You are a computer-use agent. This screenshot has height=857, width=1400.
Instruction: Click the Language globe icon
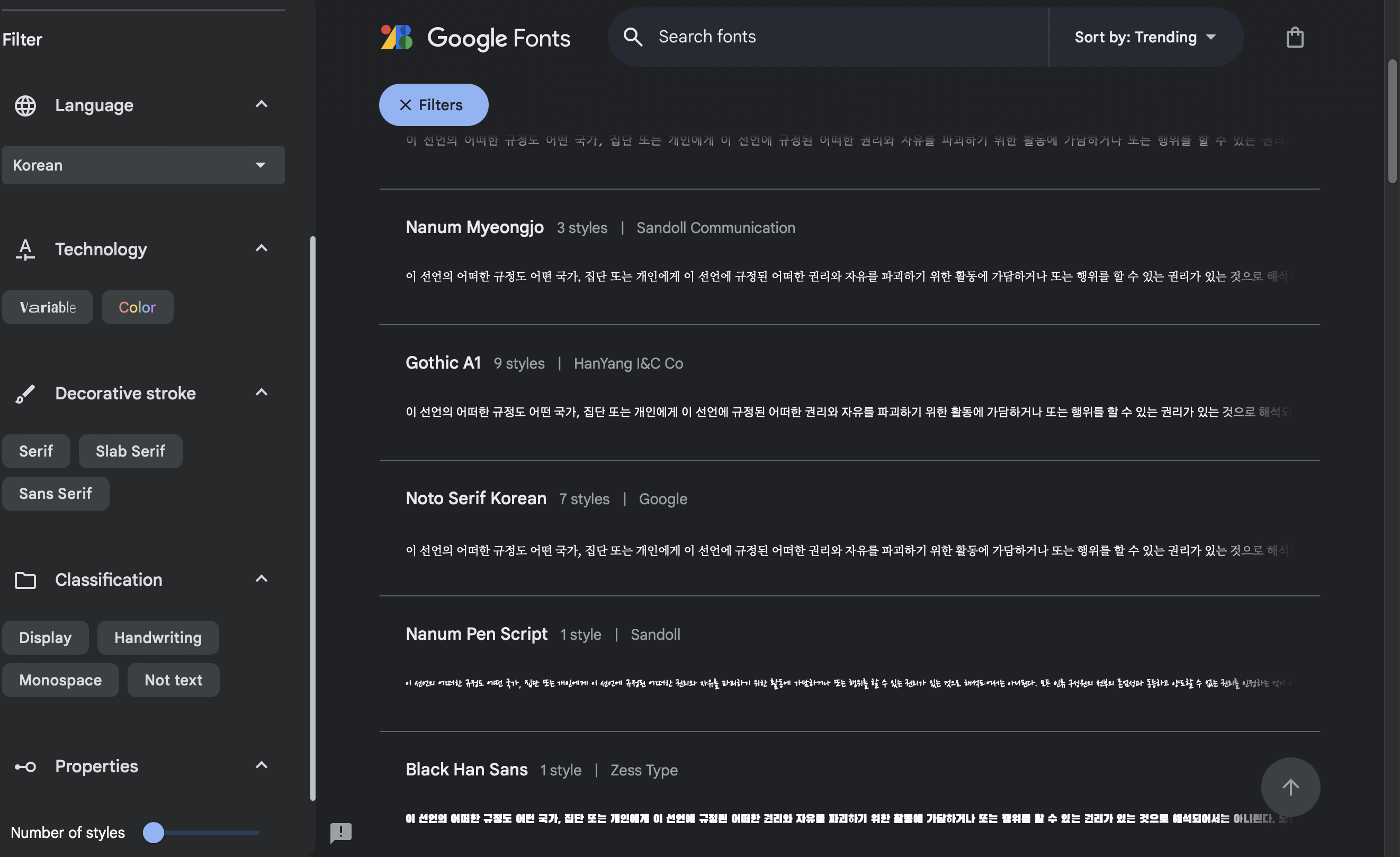pyautogui.click(x=25, y=106)
